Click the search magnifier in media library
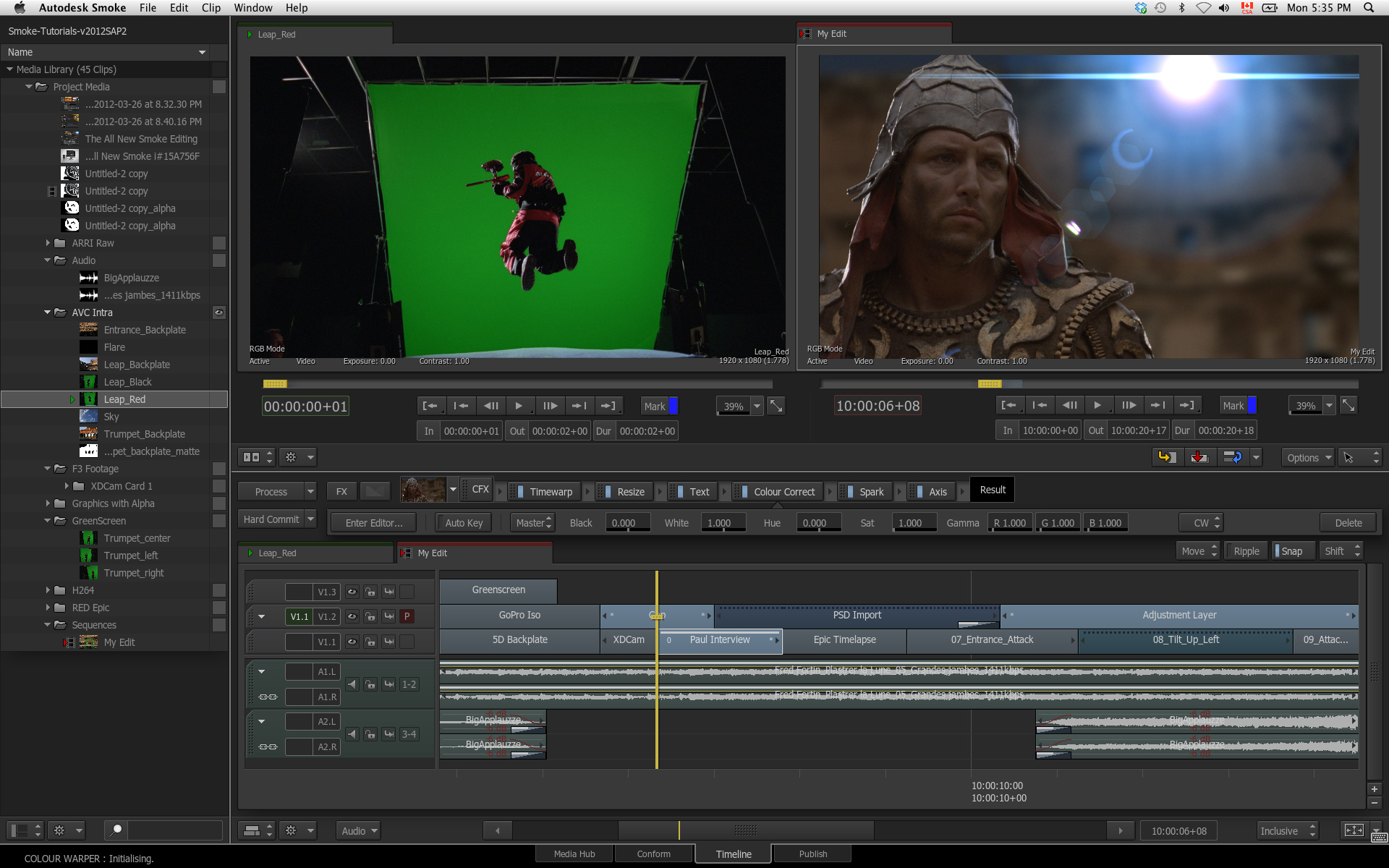The width and height of the screenshot is (1389, 868). pyautogui.click(x=116, y=830)
